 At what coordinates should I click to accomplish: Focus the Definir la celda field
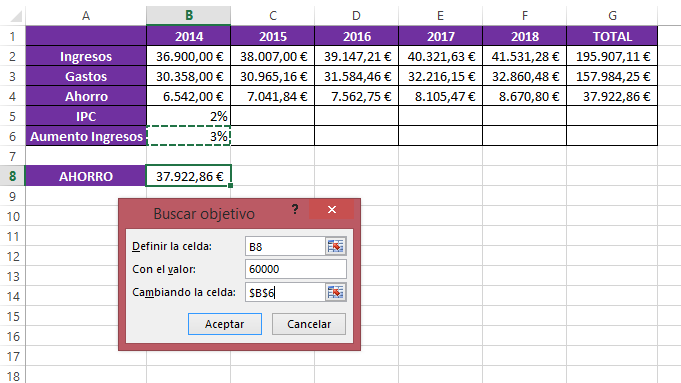tap(285, 246)
